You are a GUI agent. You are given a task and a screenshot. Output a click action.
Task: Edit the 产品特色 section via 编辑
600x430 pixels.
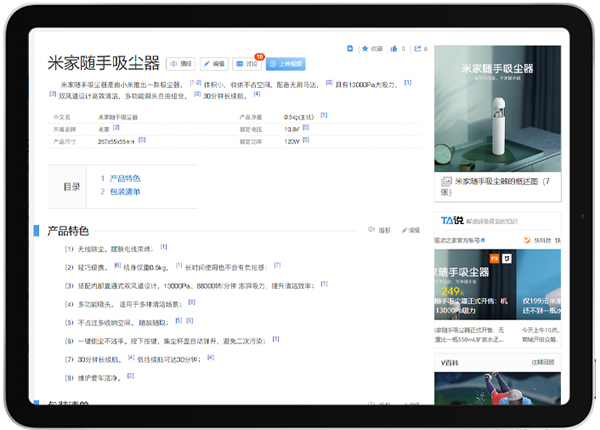pyautogui.click(x=409, y=231)
